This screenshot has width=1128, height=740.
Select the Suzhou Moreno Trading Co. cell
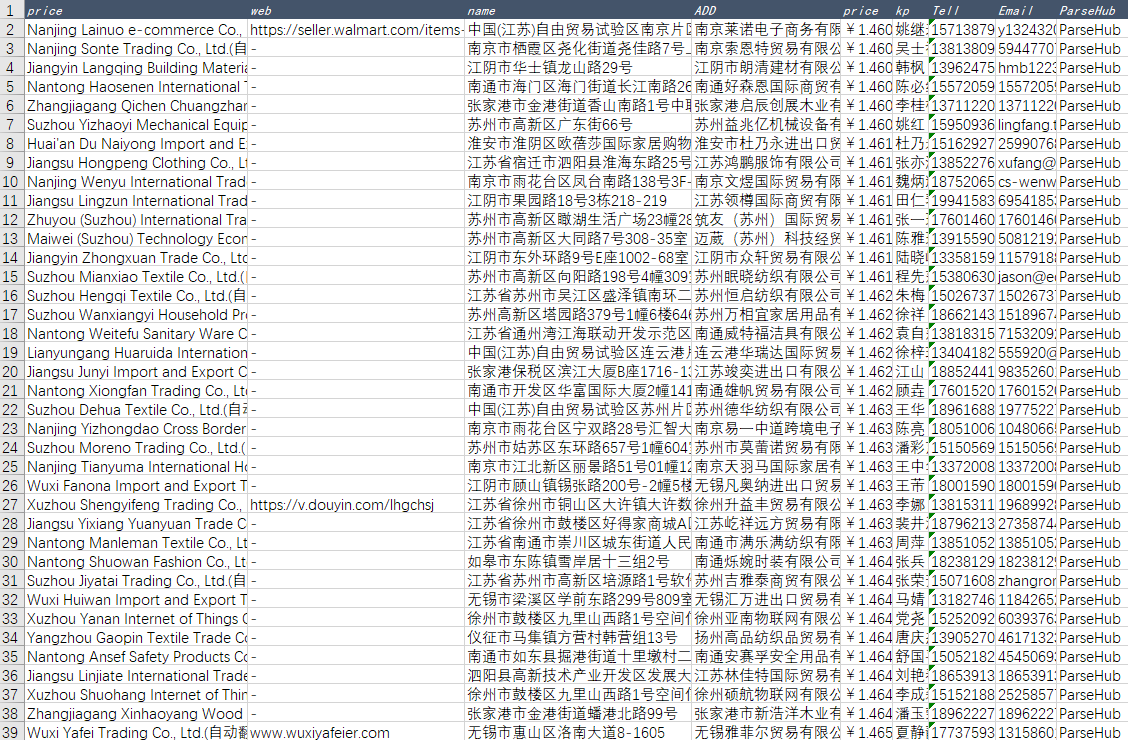coord(136,447)
